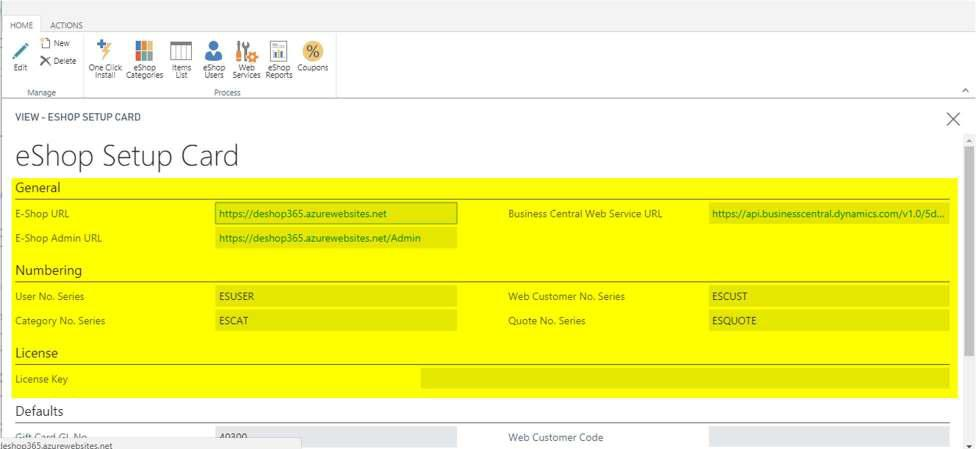
Task: Click the 'User No. Series' label
Action: click(50, 296)
